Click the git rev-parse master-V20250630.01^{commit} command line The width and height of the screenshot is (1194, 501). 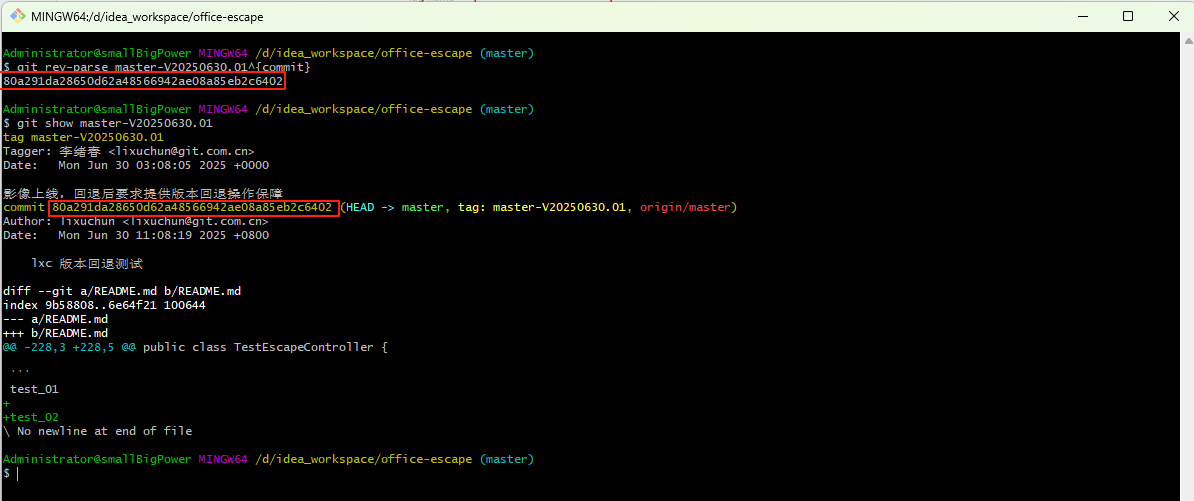coord(156,68)
